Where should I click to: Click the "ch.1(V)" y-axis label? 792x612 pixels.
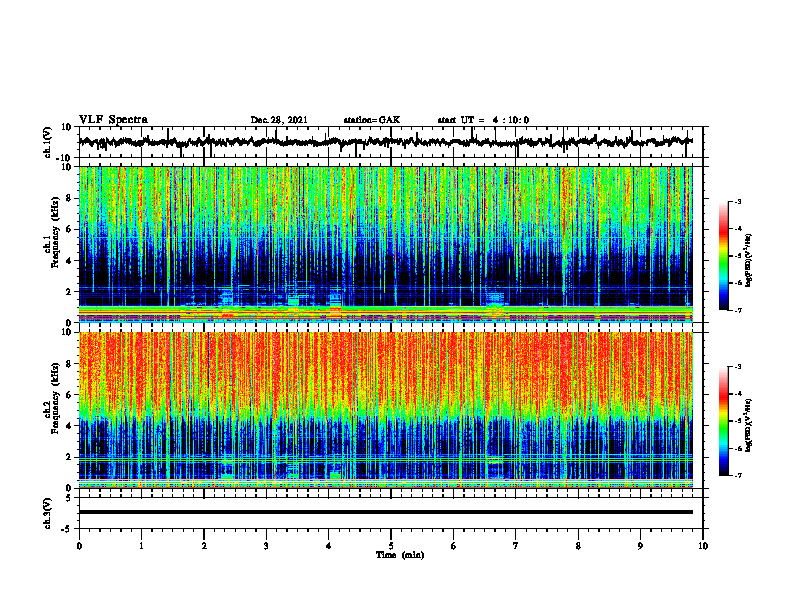pos(48,142)
